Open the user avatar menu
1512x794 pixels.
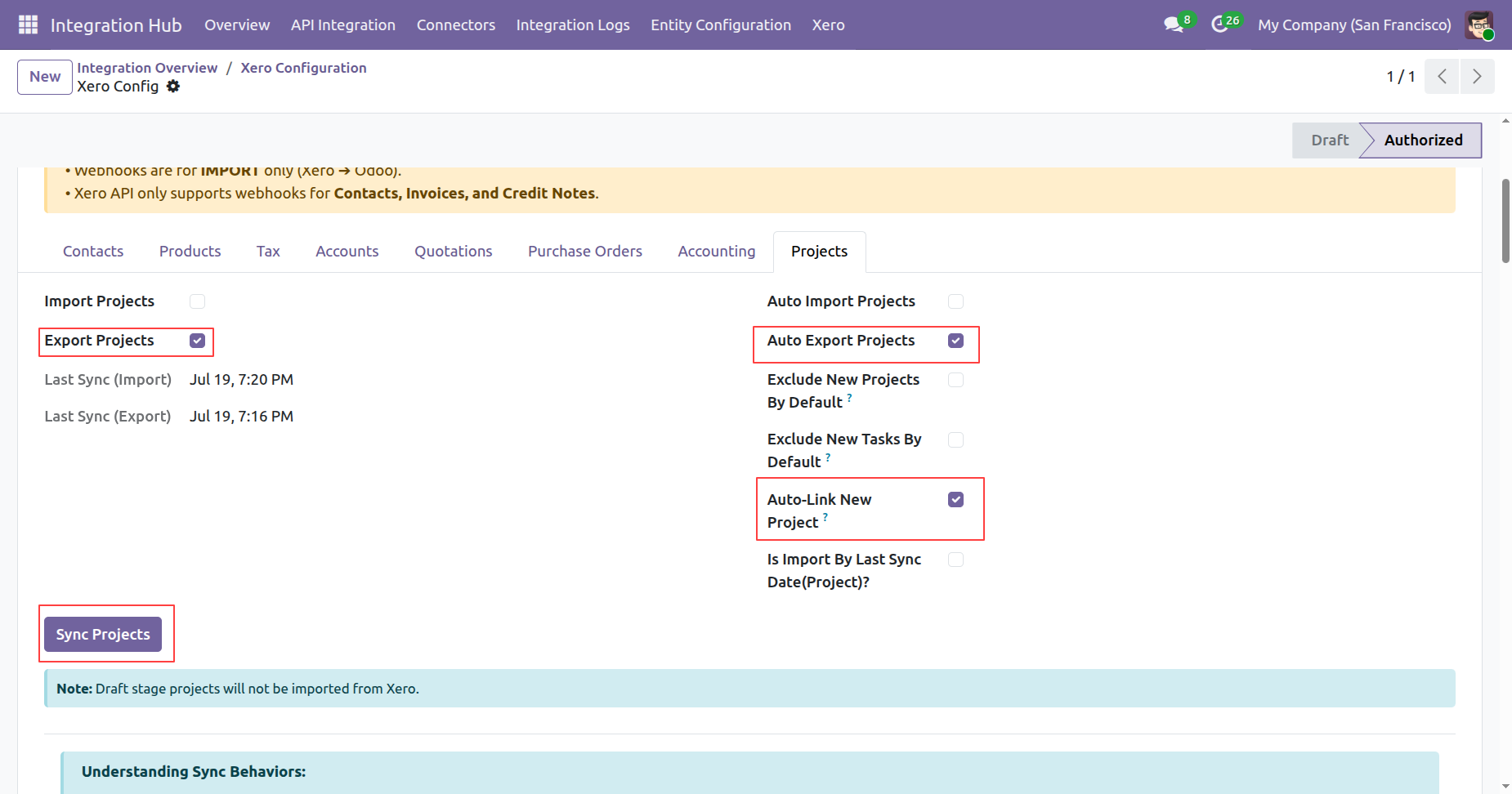click(x=1479, y=25)
